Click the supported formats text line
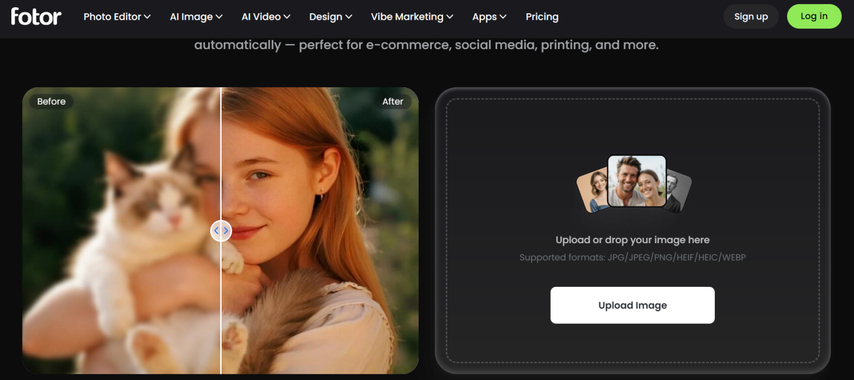Image resolution: width=854 pixels, height=380 pixels. (632, 257)
